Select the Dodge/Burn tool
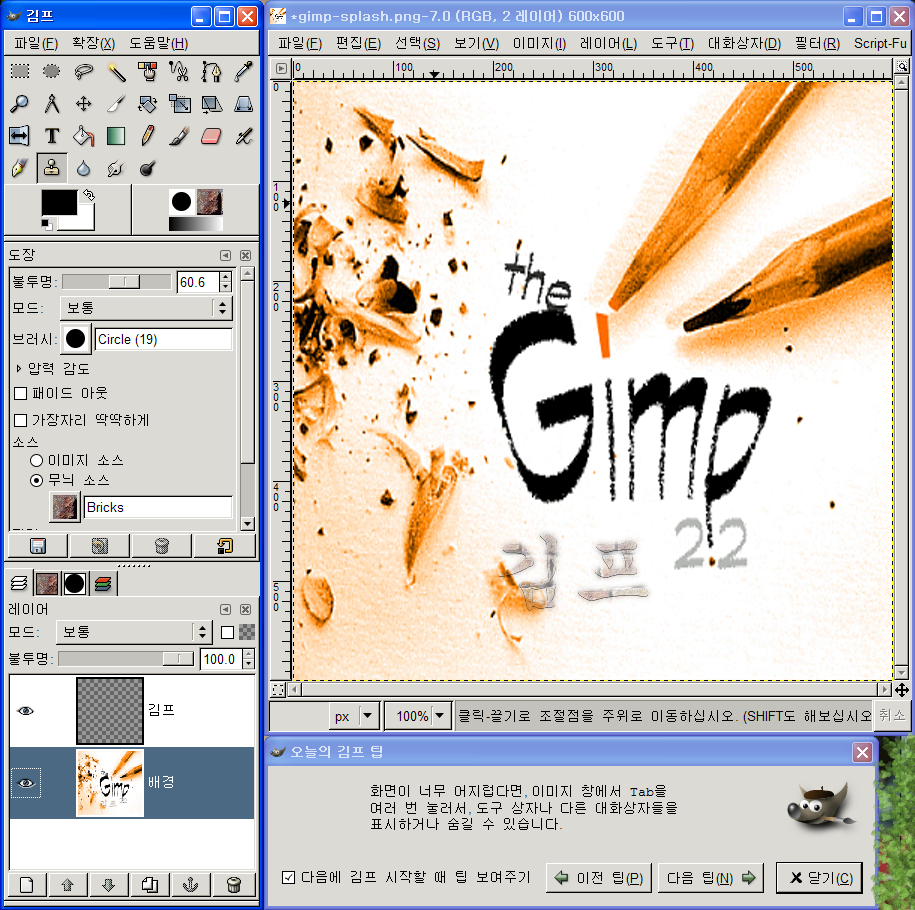Viewport: 915px width, 910px height. pyautogui.click(x=148, y=169)
